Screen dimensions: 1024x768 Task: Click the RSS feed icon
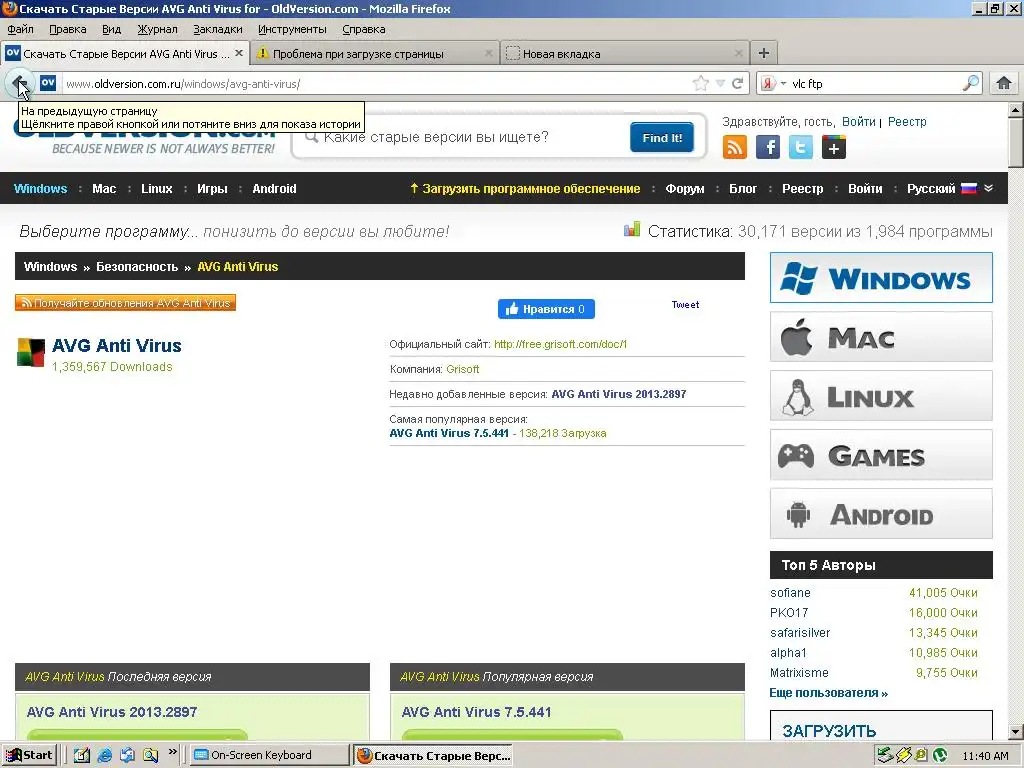[x=735, y=147]
